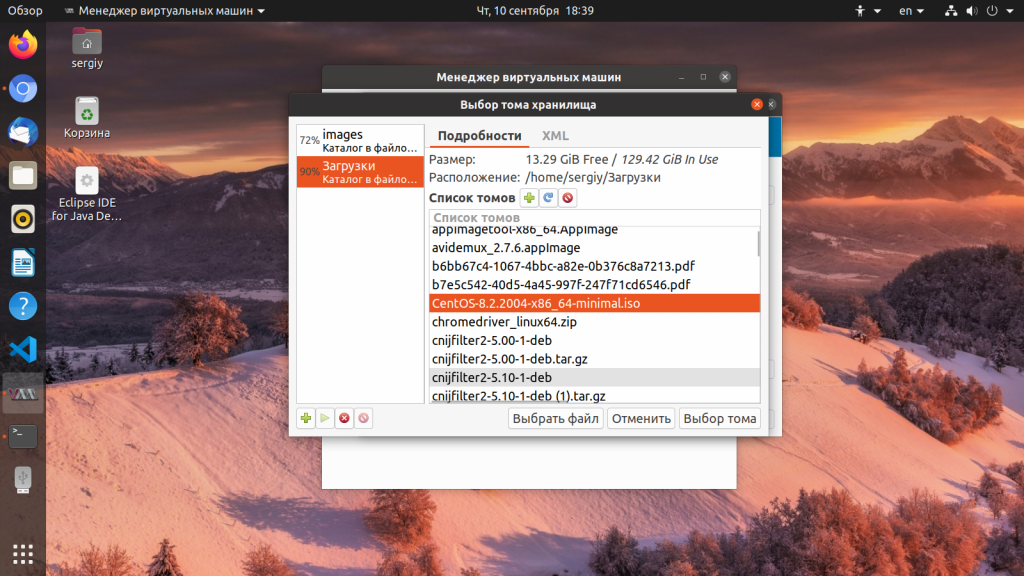
Task: Stop the selected storage pool
Action: 344,418
